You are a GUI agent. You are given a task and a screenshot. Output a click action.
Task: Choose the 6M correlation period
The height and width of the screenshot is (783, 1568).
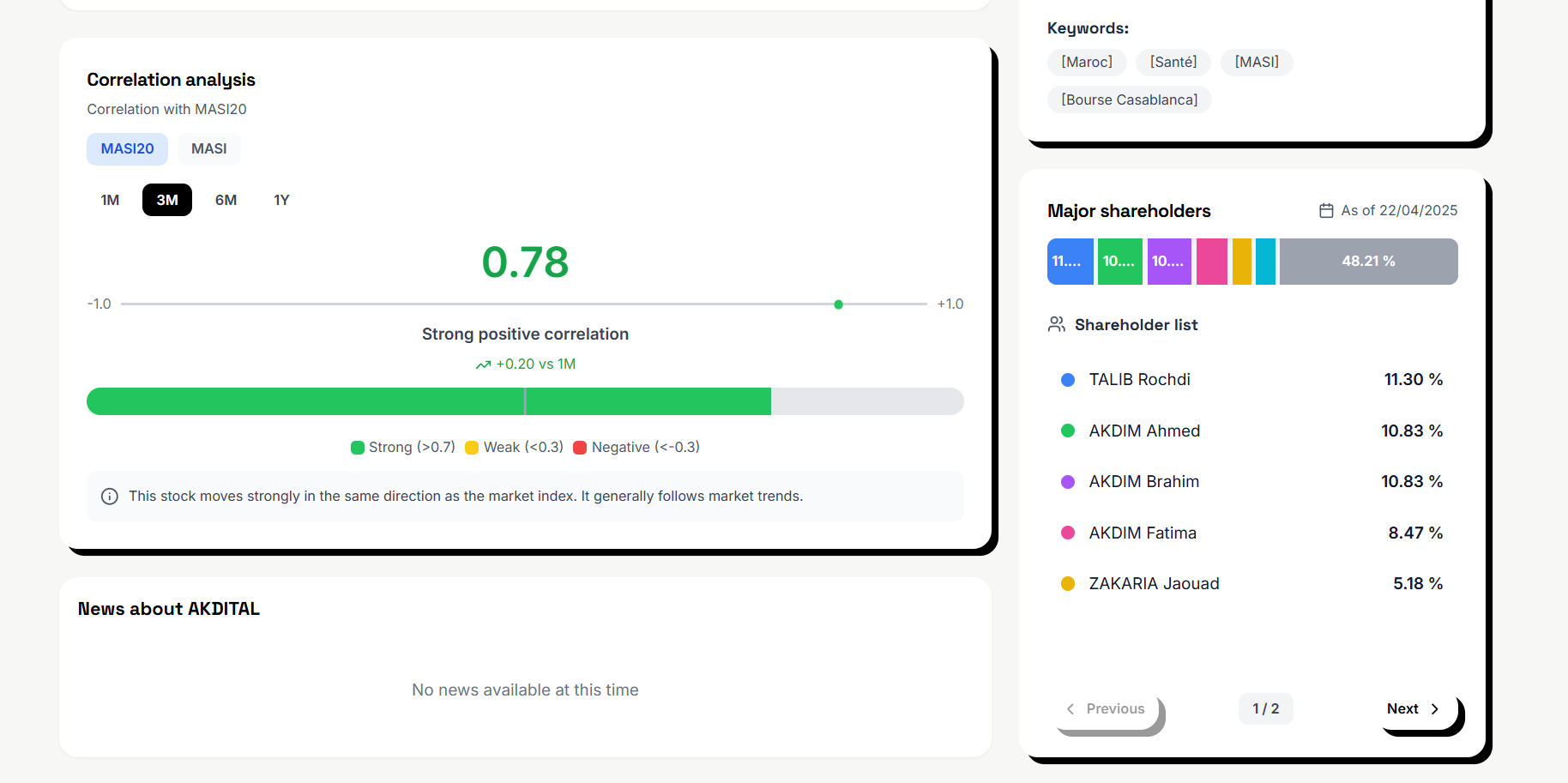coord(226,200)
